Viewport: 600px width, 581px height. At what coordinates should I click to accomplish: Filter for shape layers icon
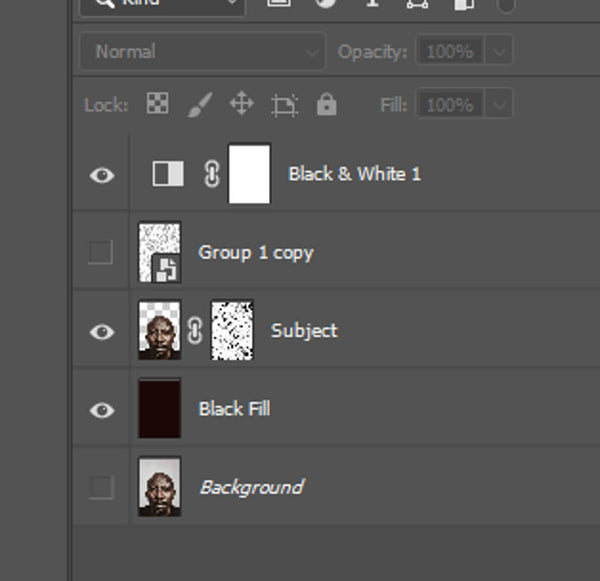pos(417,3)
